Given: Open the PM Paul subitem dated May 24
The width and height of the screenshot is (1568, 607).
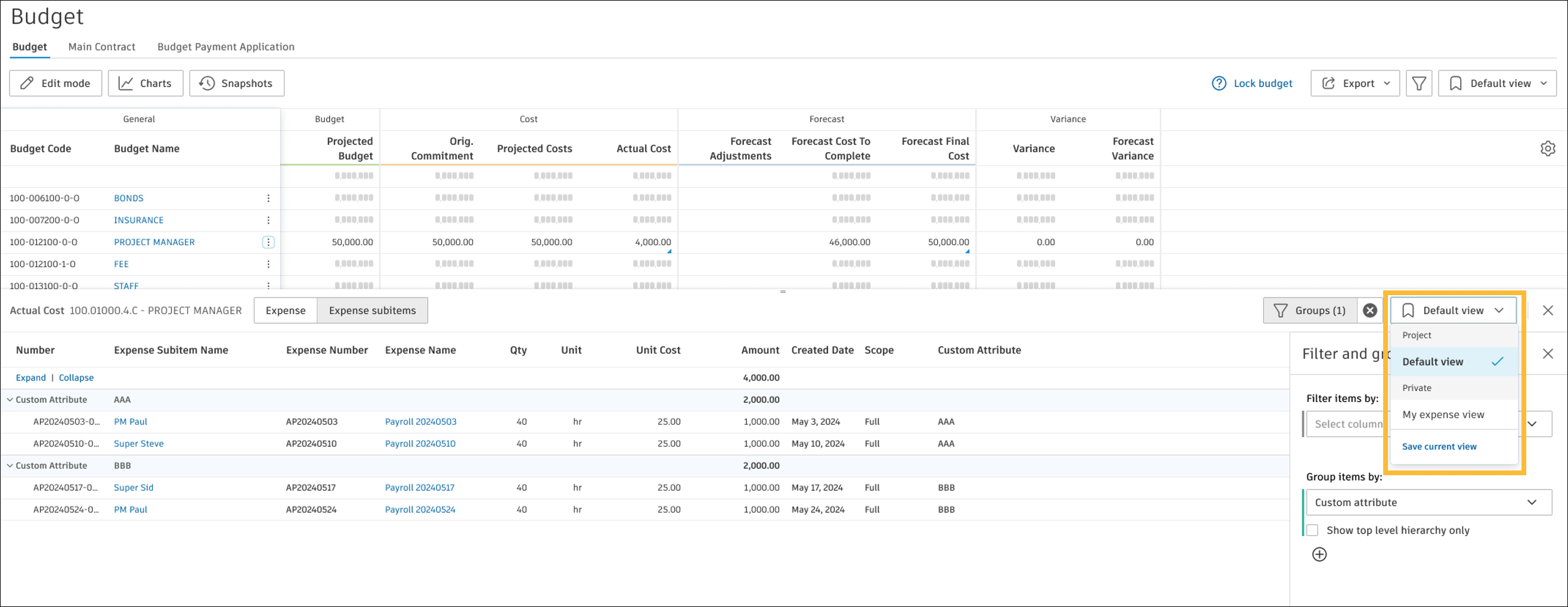Looking at the screenshot, I should tap(130, 510).
